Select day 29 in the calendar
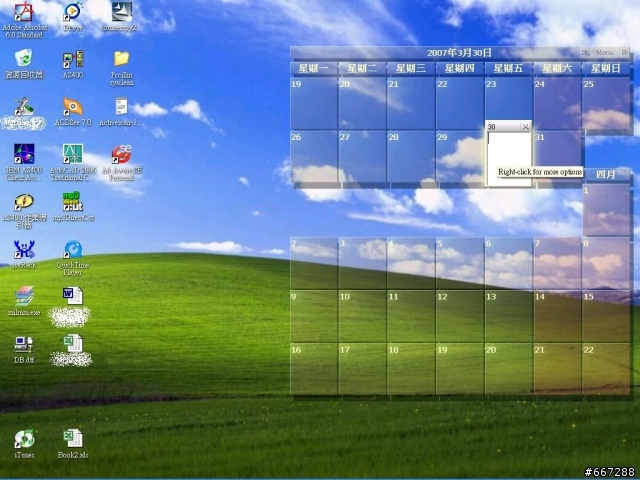The width and height of the screenshot is (640, 480). 460,156
